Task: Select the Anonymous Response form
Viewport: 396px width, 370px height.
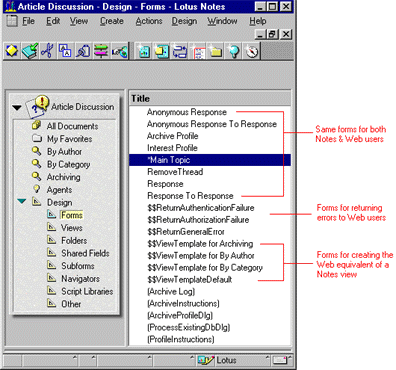Action: (187, 112)
